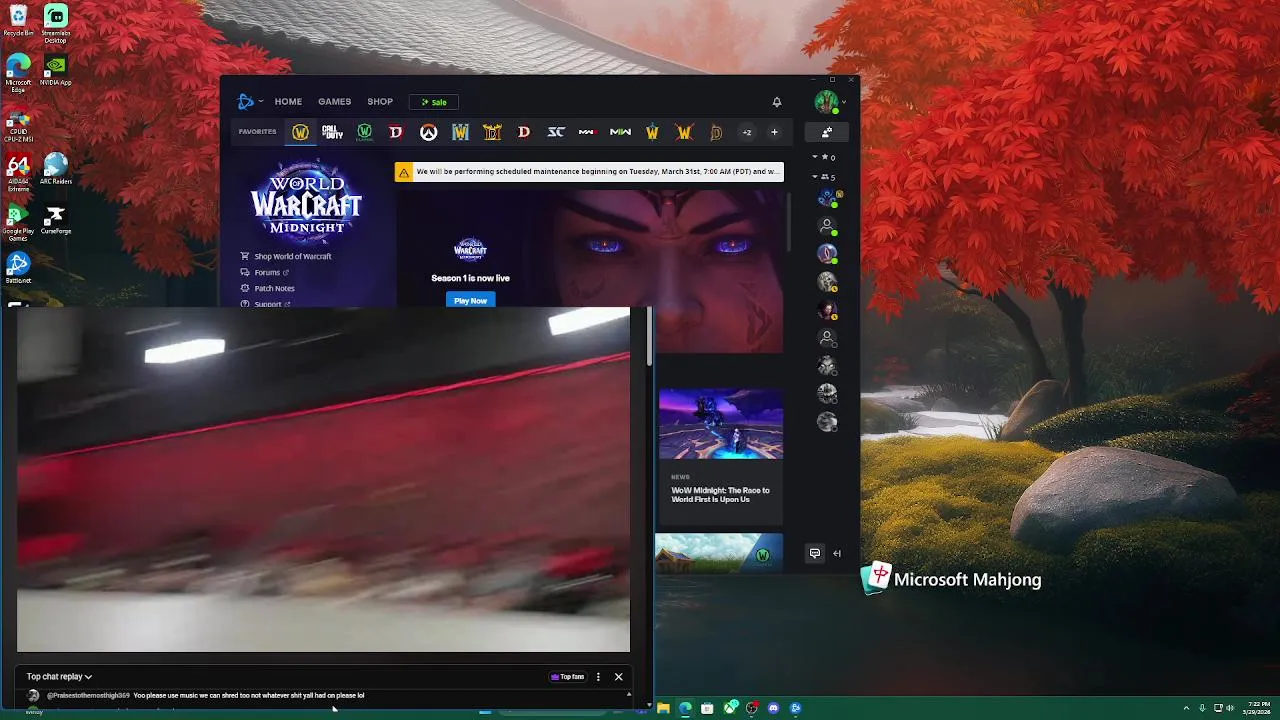1280x720 pixels.
Task: Show hidden system tray icons
Action: [1186, 708]
